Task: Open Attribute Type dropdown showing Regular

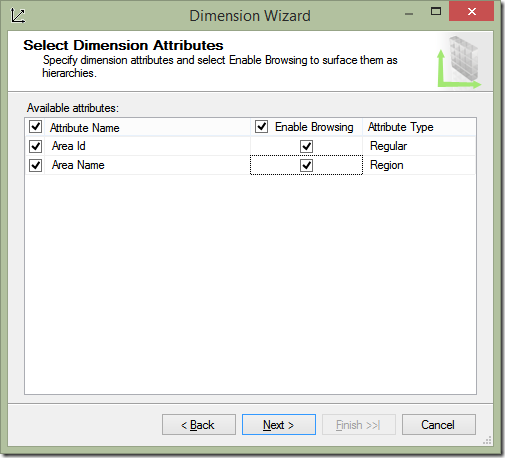Action: pyautogui.click(x=419, y=146)
